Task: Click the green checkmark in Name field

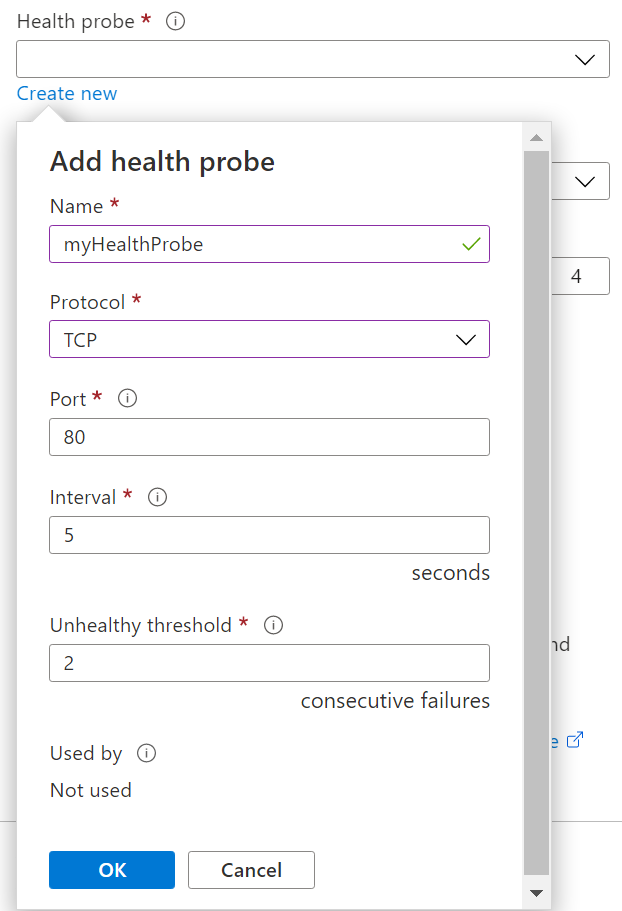Action: coord(471,244)
